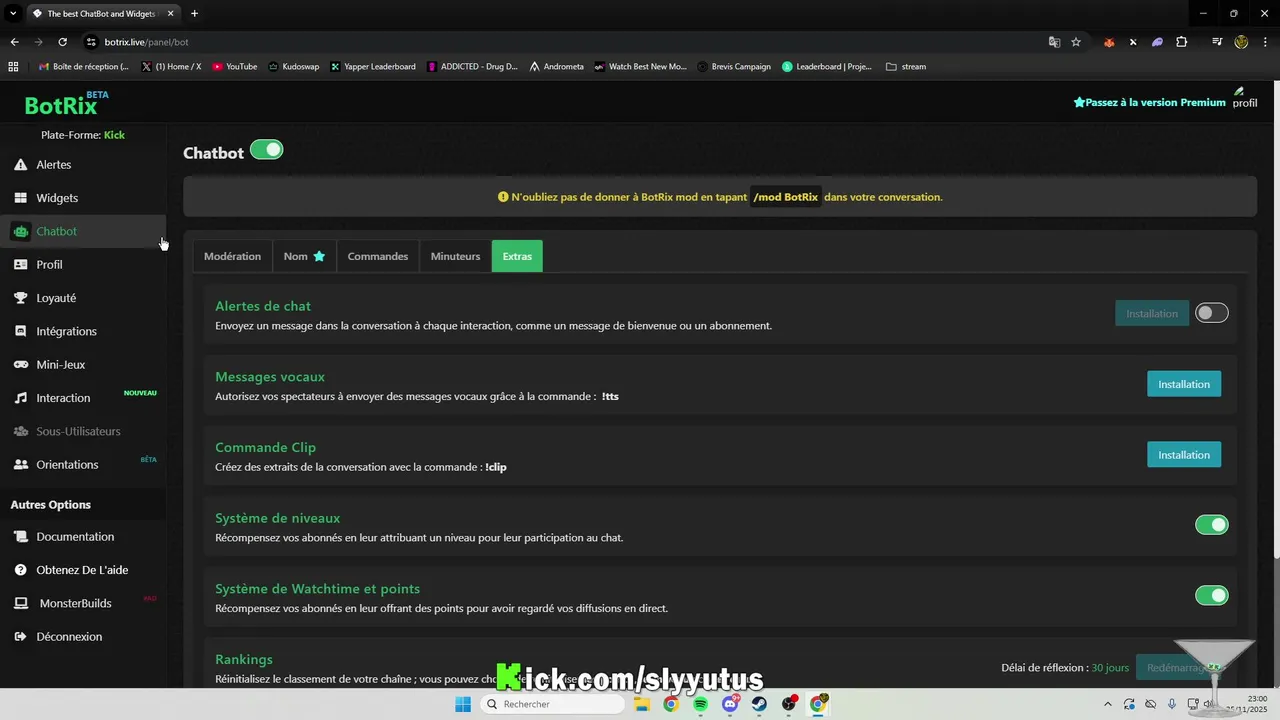Toggle the main Chatbot switch off
The width and height of the screenshot is (1280, 720).
click(x=267, y=150)
